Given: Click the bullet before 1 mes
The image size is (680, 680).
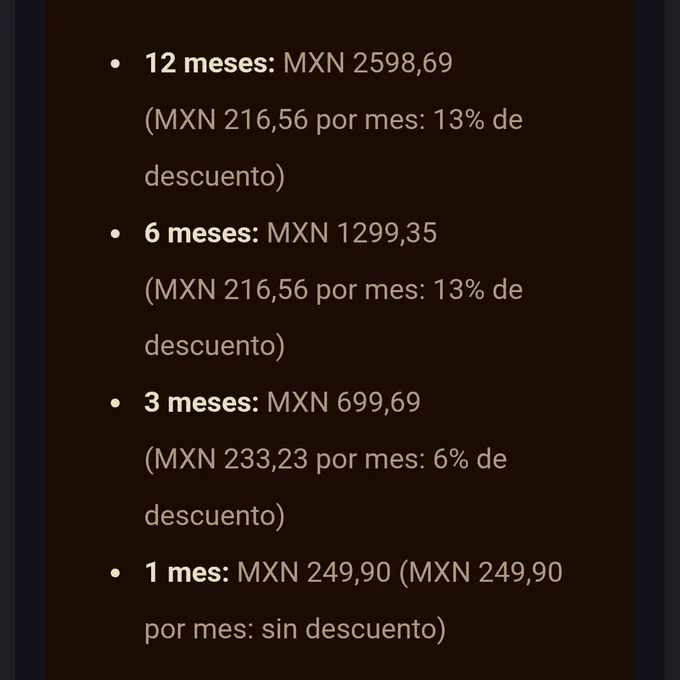Looking at the screenshot, I should 115,573.
